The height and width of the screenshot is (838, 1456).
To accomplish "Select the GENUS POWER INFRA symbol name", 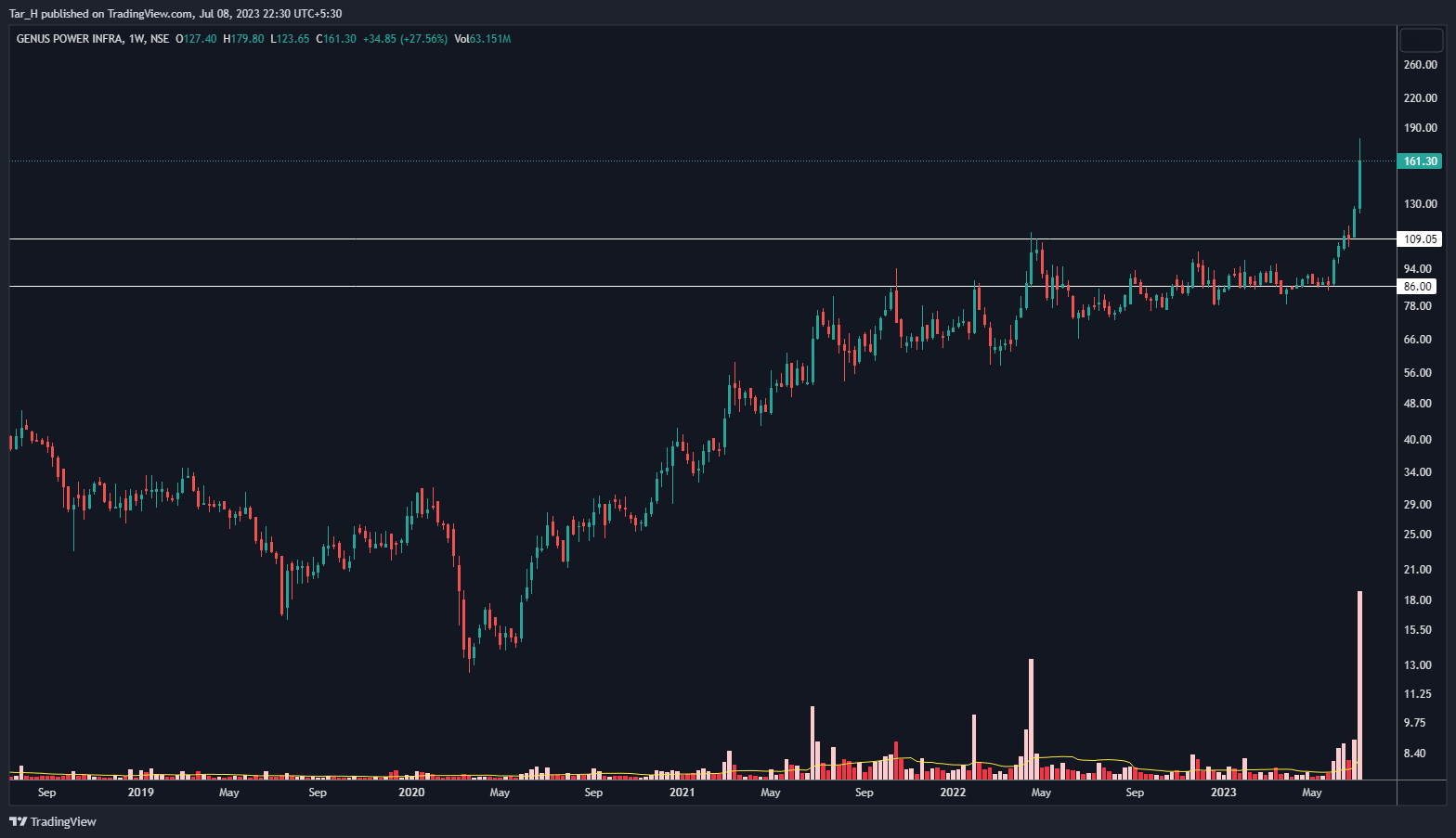I will pos(70,39).
